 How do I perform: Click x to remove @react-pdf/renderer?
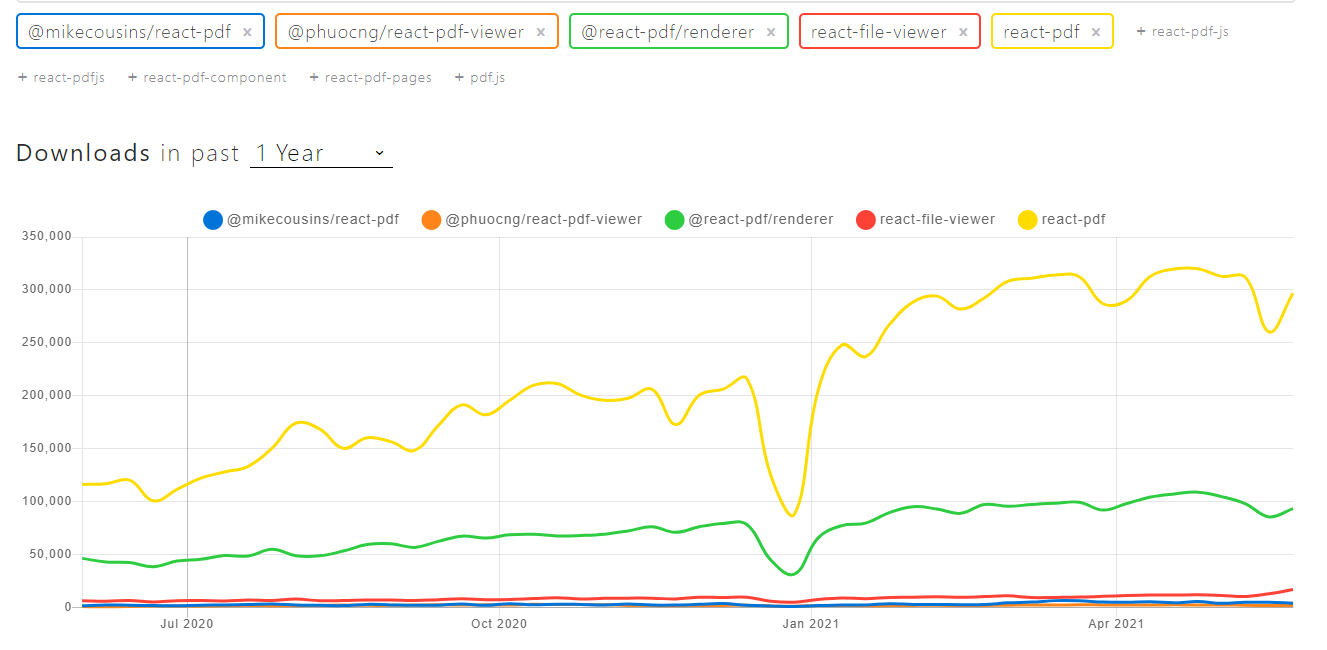coord(771,32)
